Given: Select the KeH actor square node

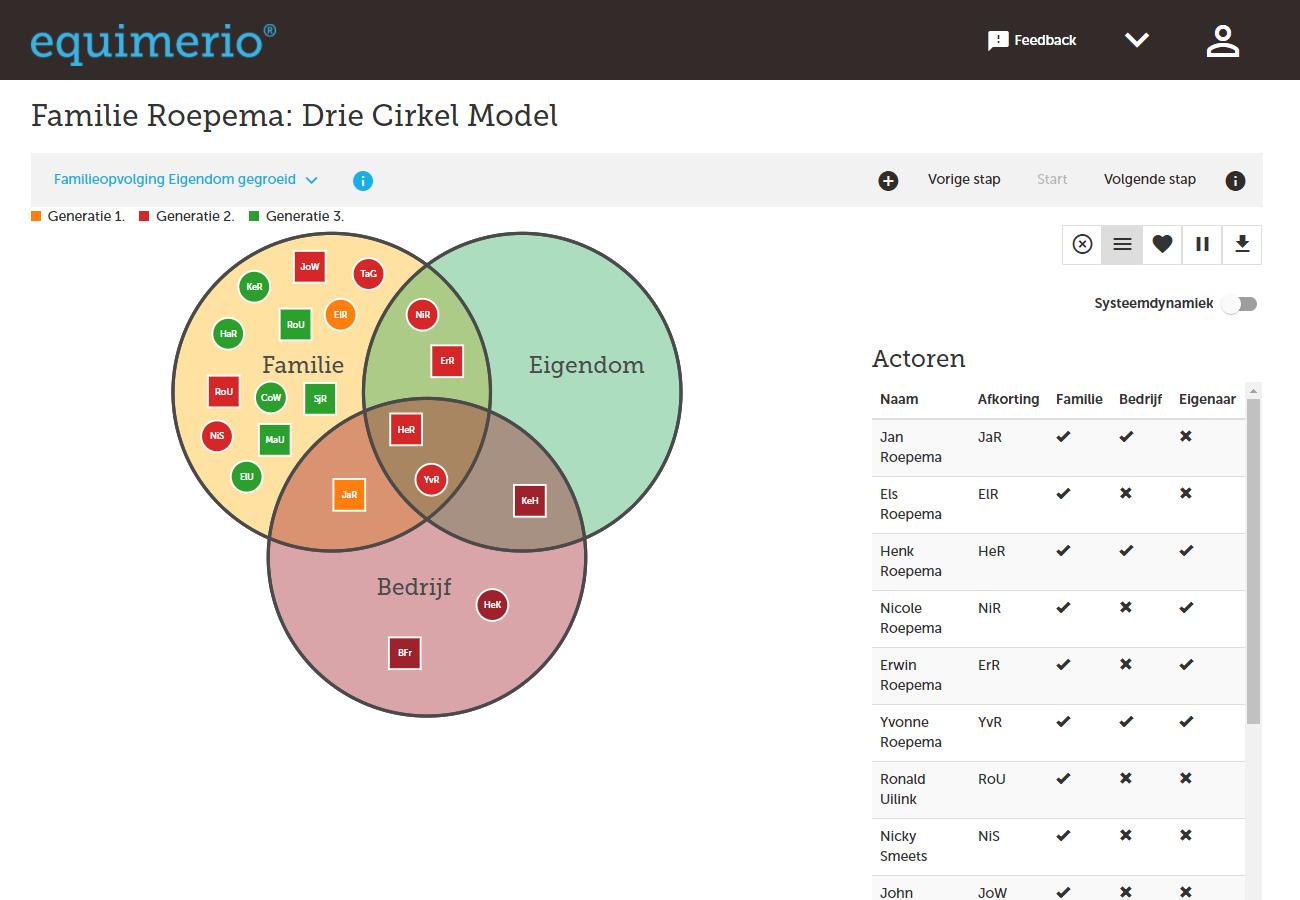Looking at the screenshot, I should tap(530, 501).
